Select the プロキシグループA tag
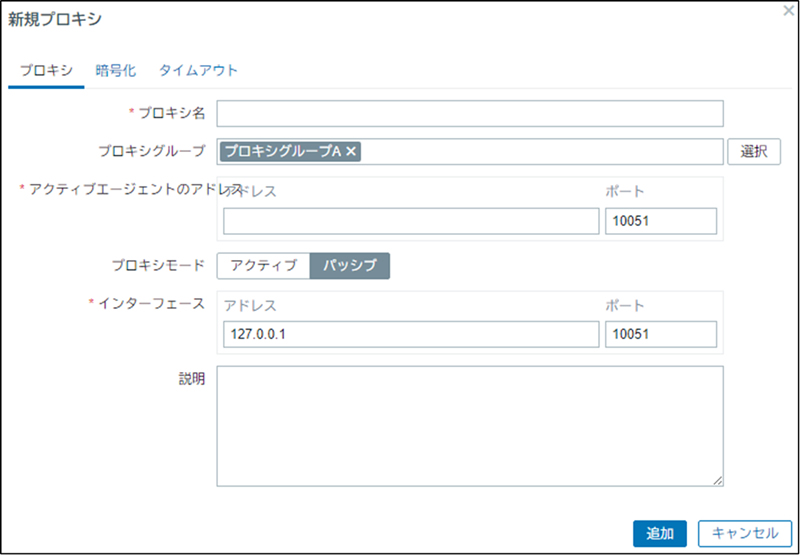This screenshot has width=800, height=555. [282, 151]
